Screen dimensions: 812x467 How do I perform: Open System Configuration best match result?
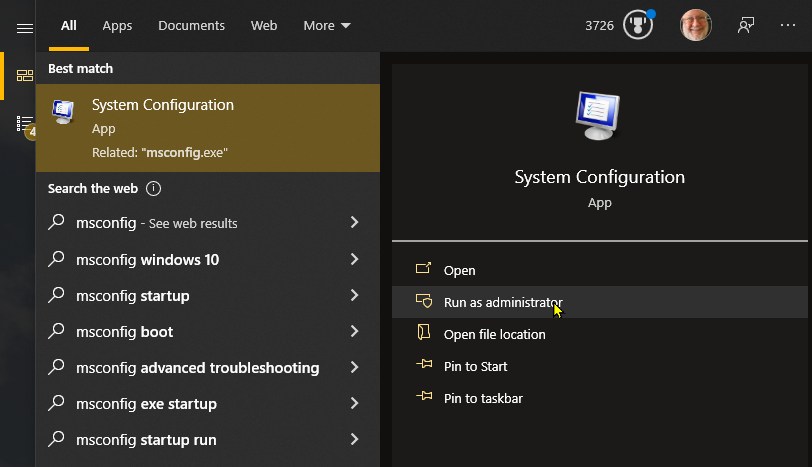(x=208, y=128)
